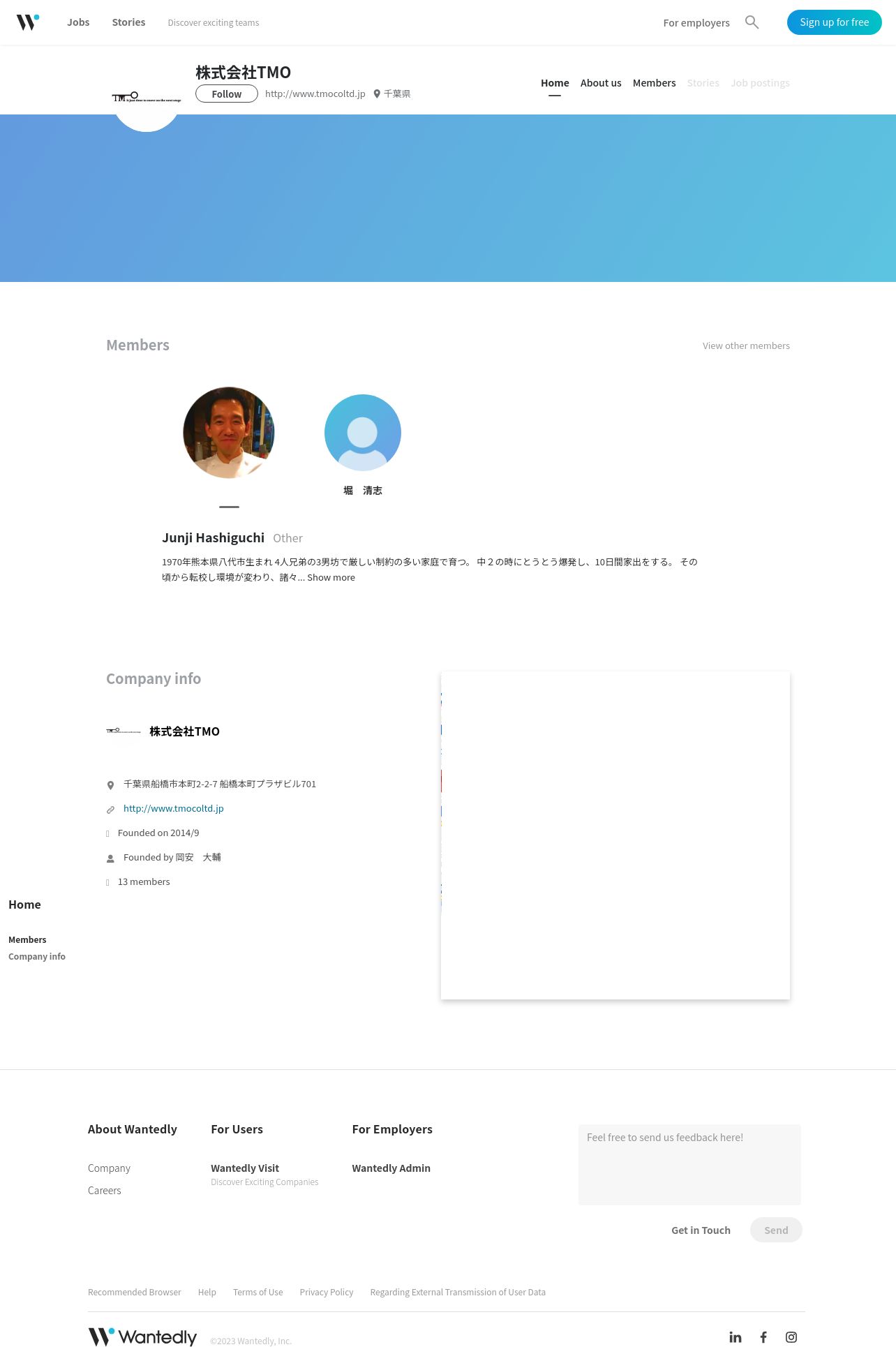The width and height of the screenshot is (896, 1347).
Task: Open the greyed Stories company tab
Action: click(x=703, y=83)
